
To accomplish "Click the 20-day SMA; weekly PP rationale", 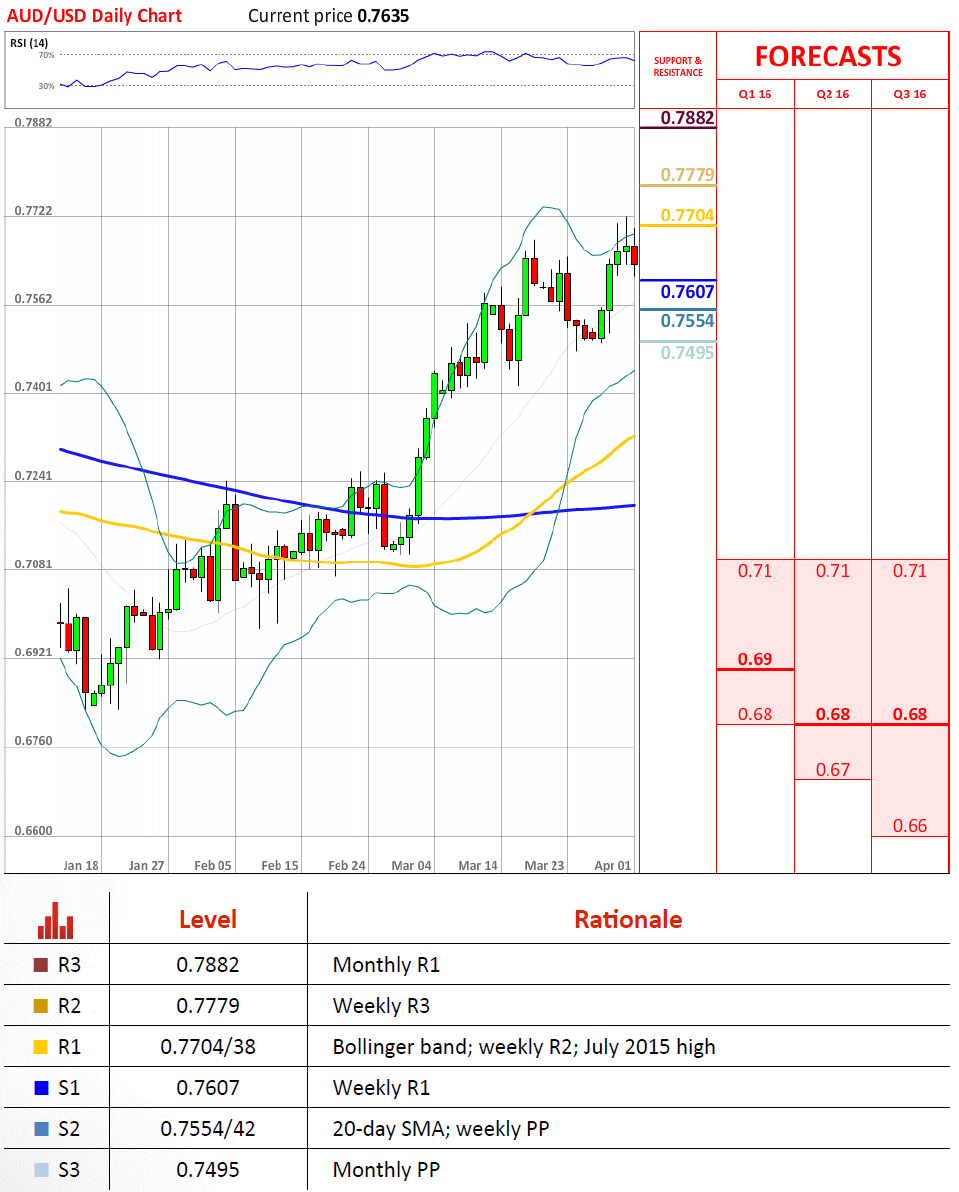I will [x=441, y=1130].
